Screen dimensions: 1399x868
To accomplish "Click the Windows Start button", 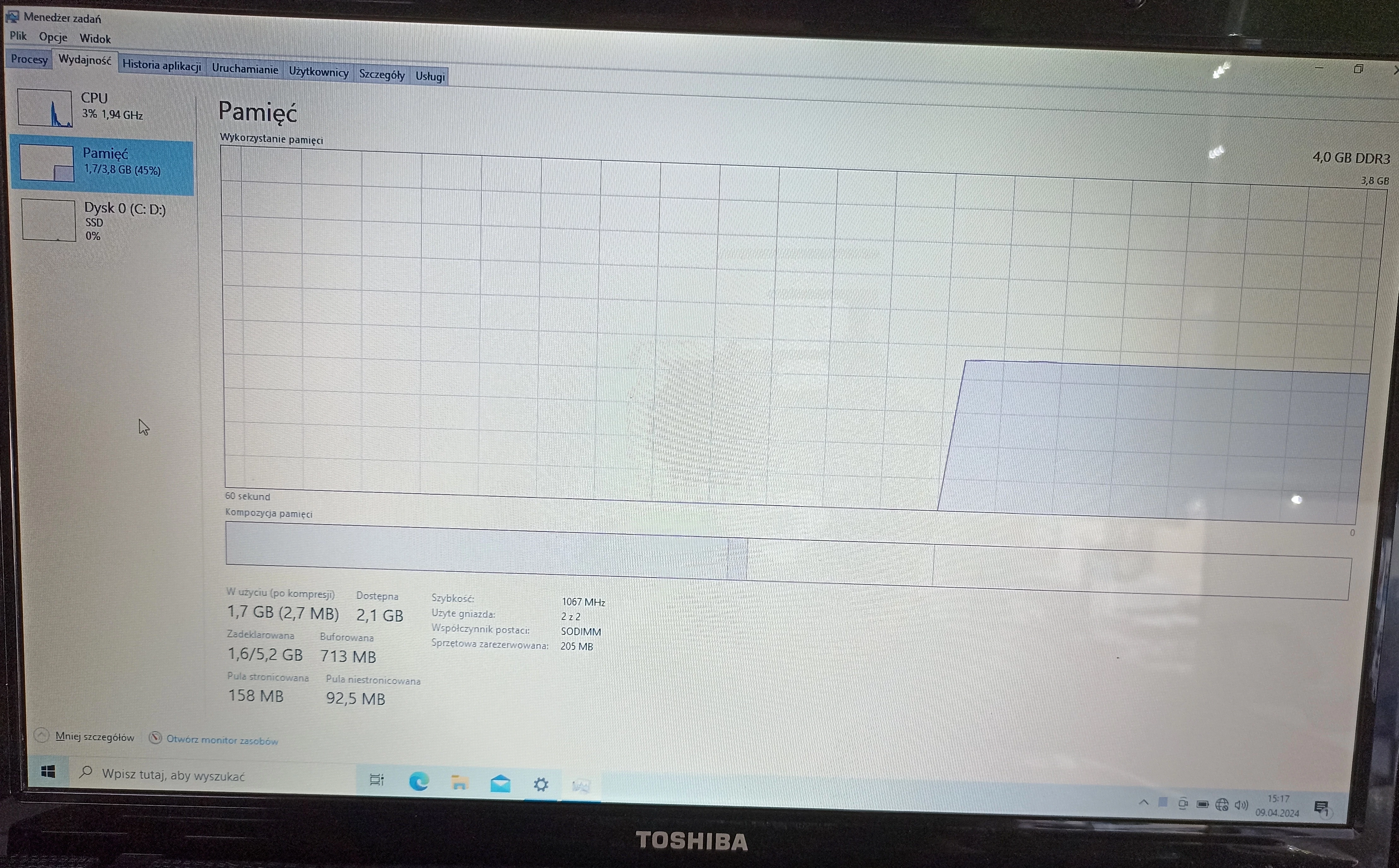I will [48, 772].
